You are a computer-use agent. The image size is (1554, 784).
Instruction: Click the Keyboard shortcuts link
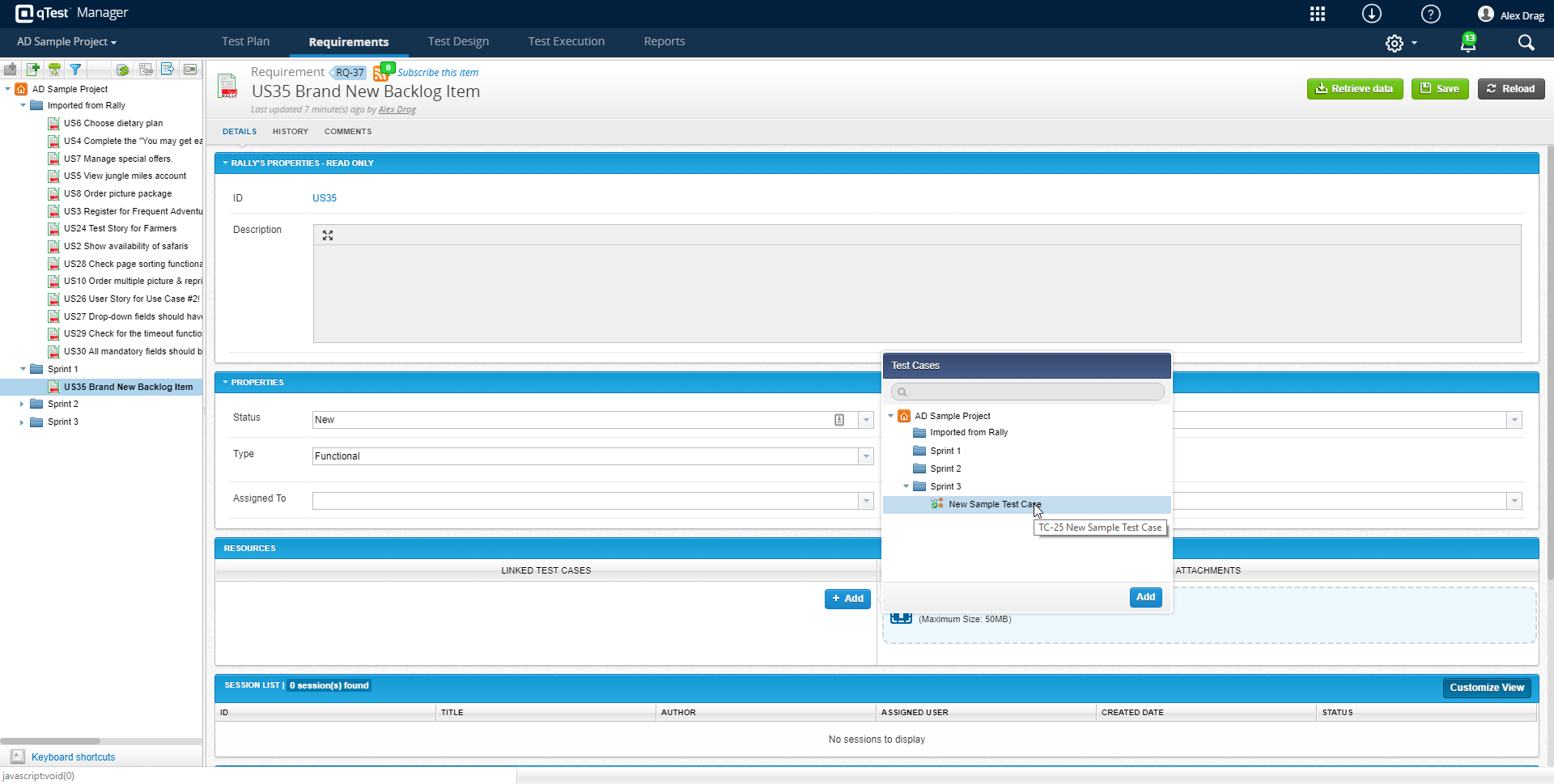73,757
